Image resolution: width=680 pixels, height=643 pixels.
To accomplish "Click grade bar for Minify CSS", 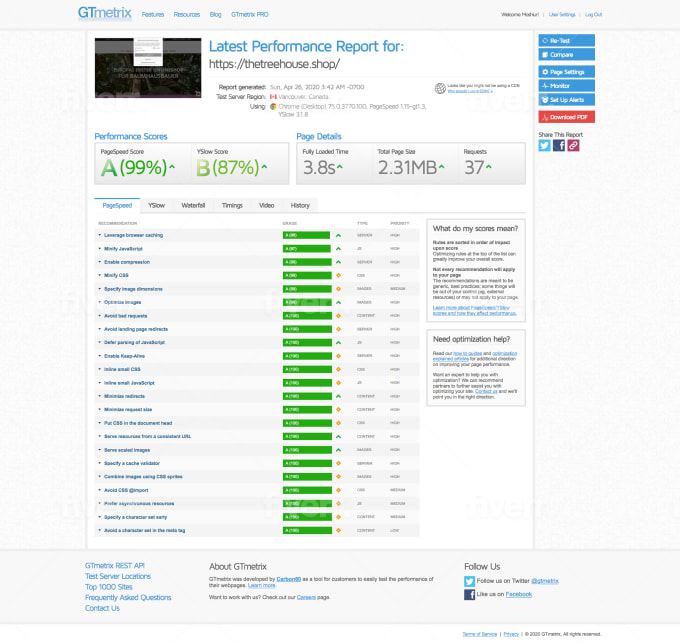I will 307,275.
